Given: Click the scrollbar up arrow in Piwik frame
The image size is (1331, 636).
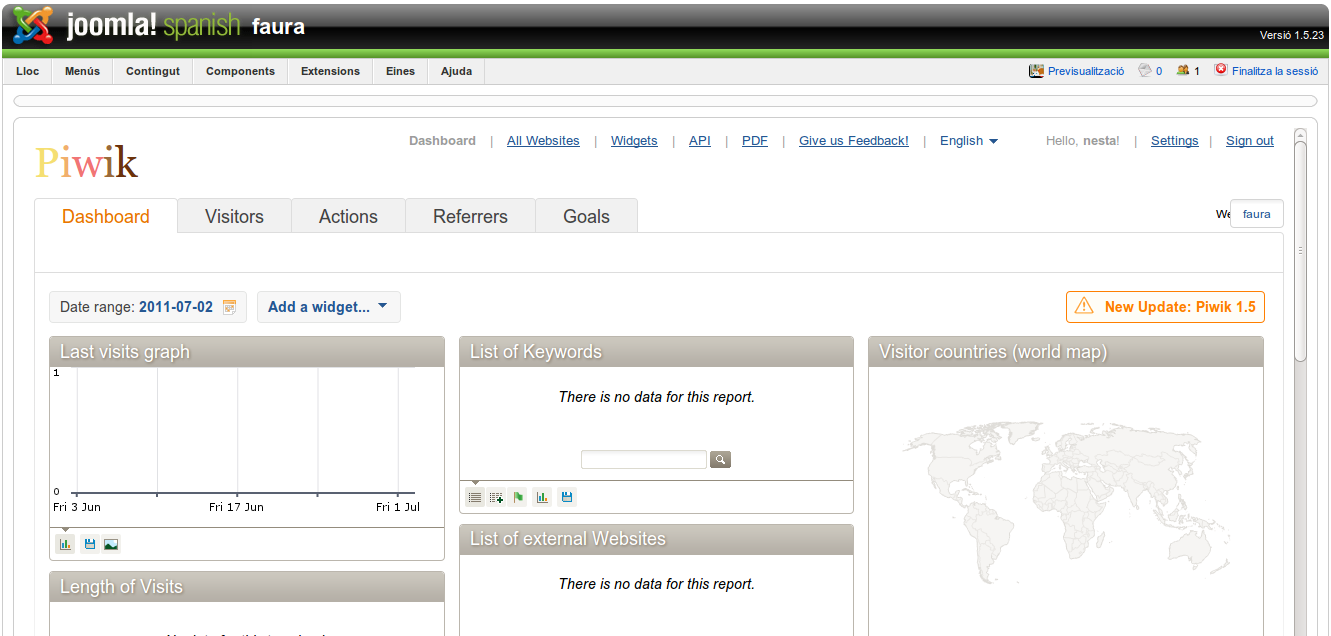Looking at the screenshot, I should click(1299, 135).
